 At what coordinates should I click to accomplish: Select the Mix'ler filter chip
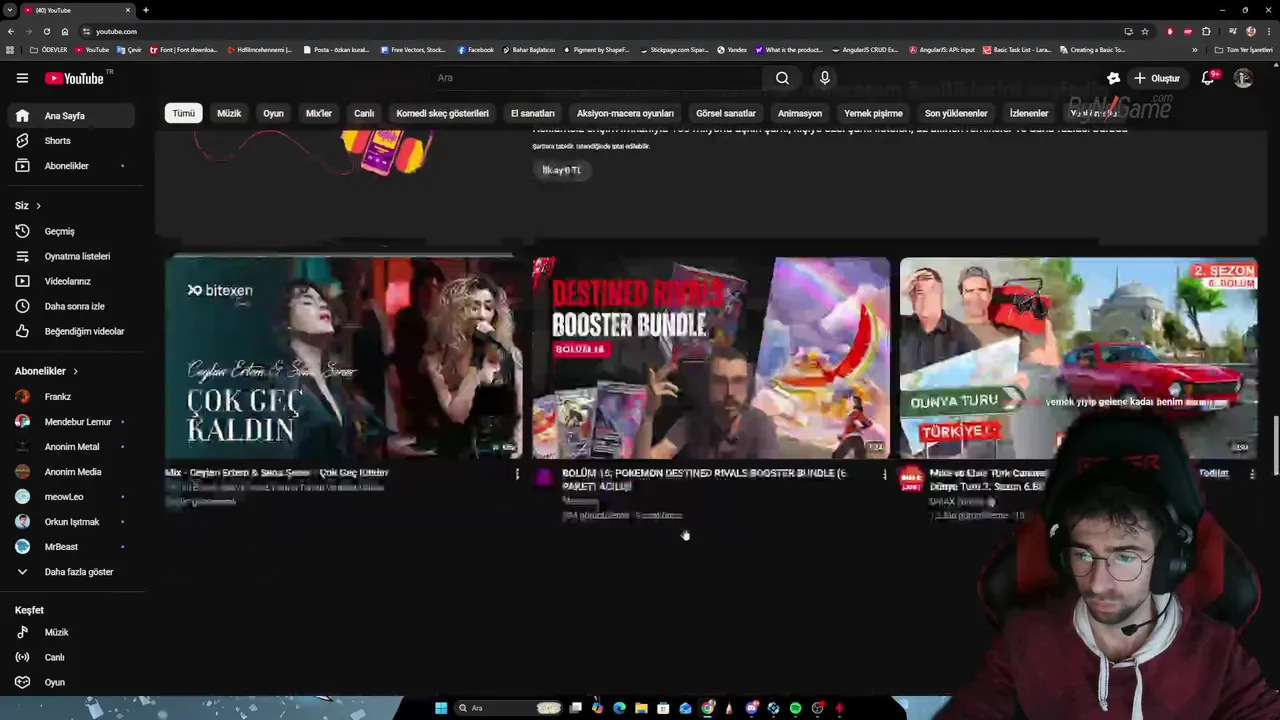coord(318,113)
